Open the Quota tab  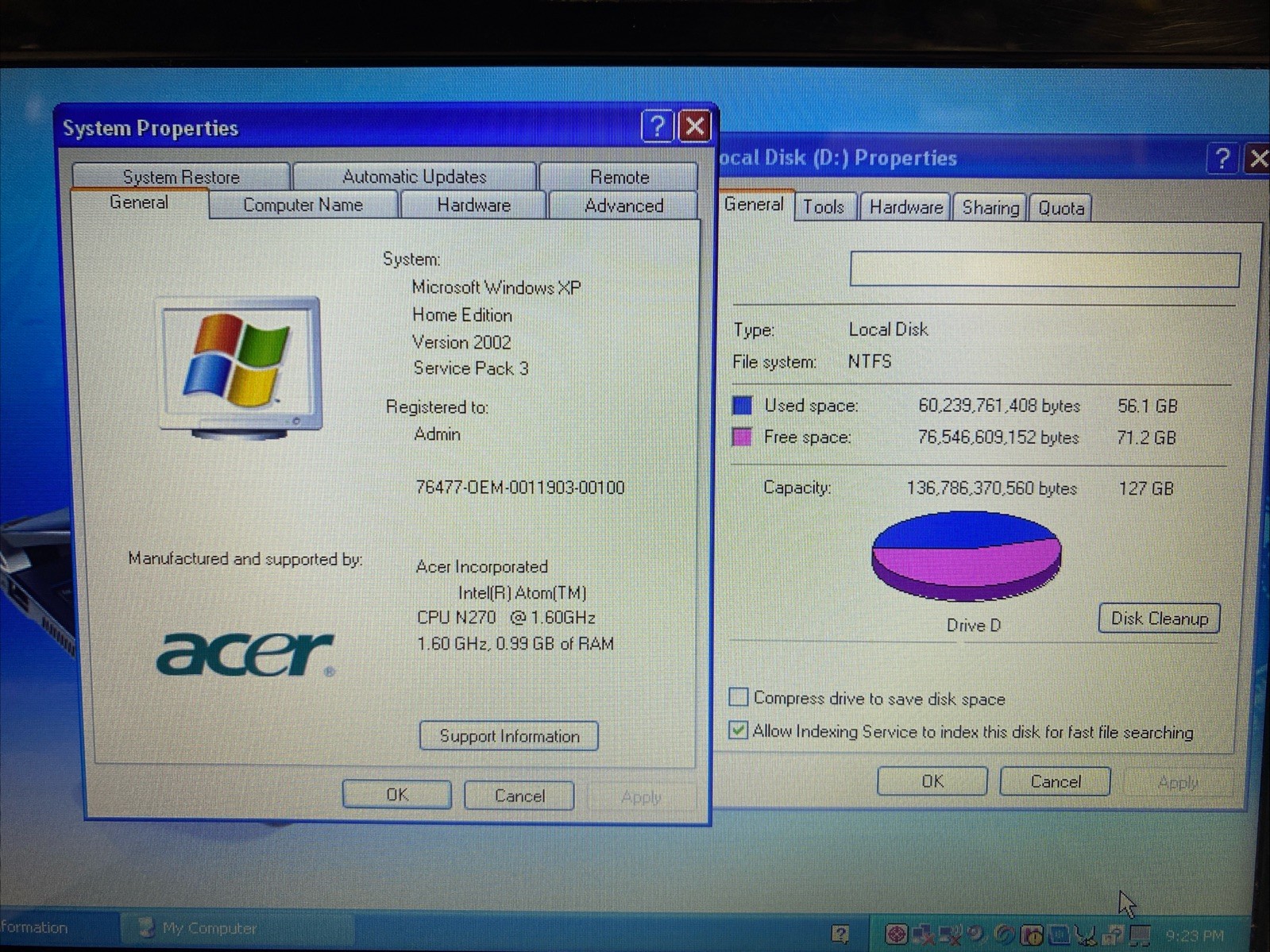tap(1061, 208)
